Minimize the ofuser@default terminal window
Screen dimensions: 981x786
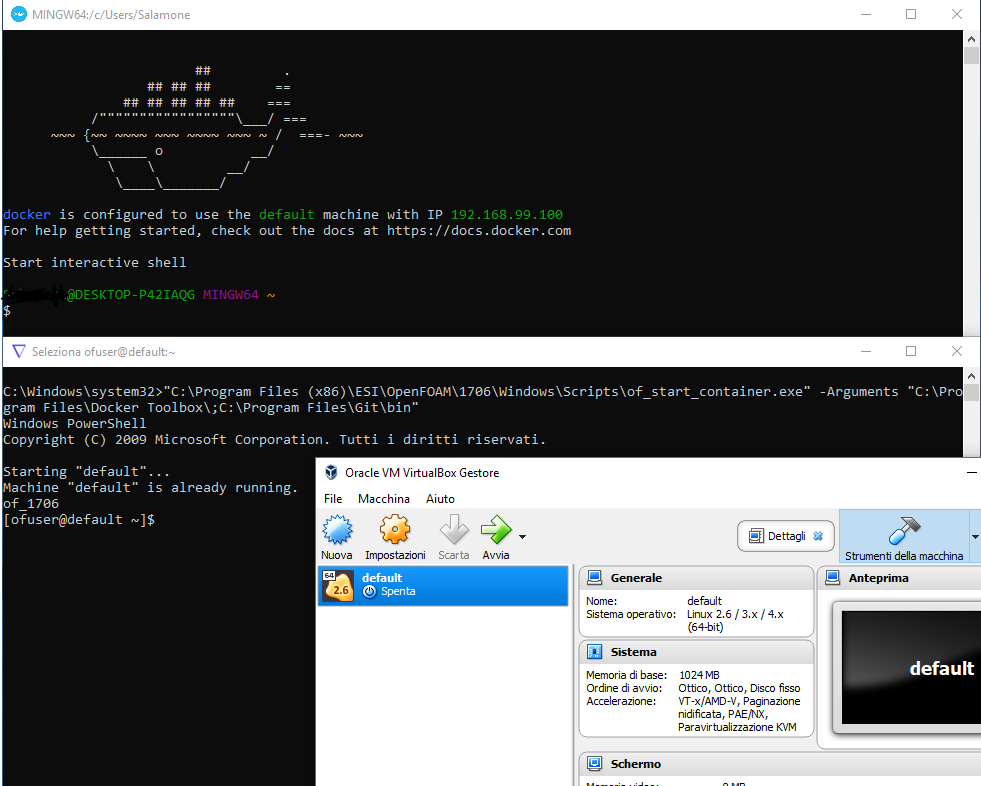click(866, 352)
